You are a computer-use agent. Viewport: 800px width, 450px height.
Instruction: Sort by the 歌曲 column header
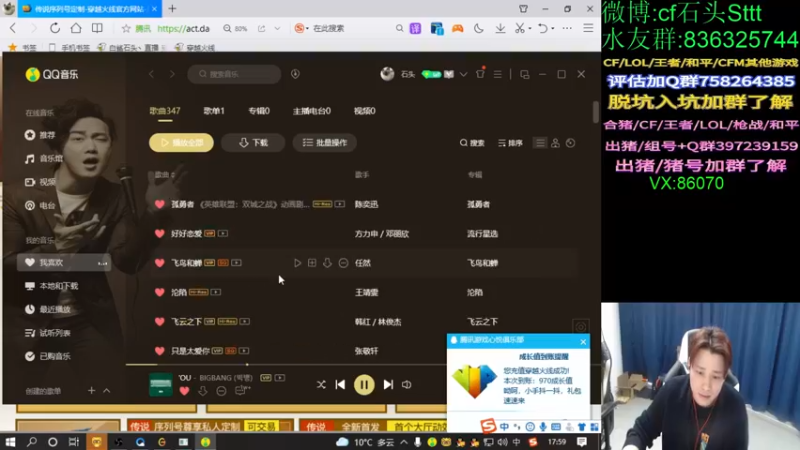(x=164, y=174)
